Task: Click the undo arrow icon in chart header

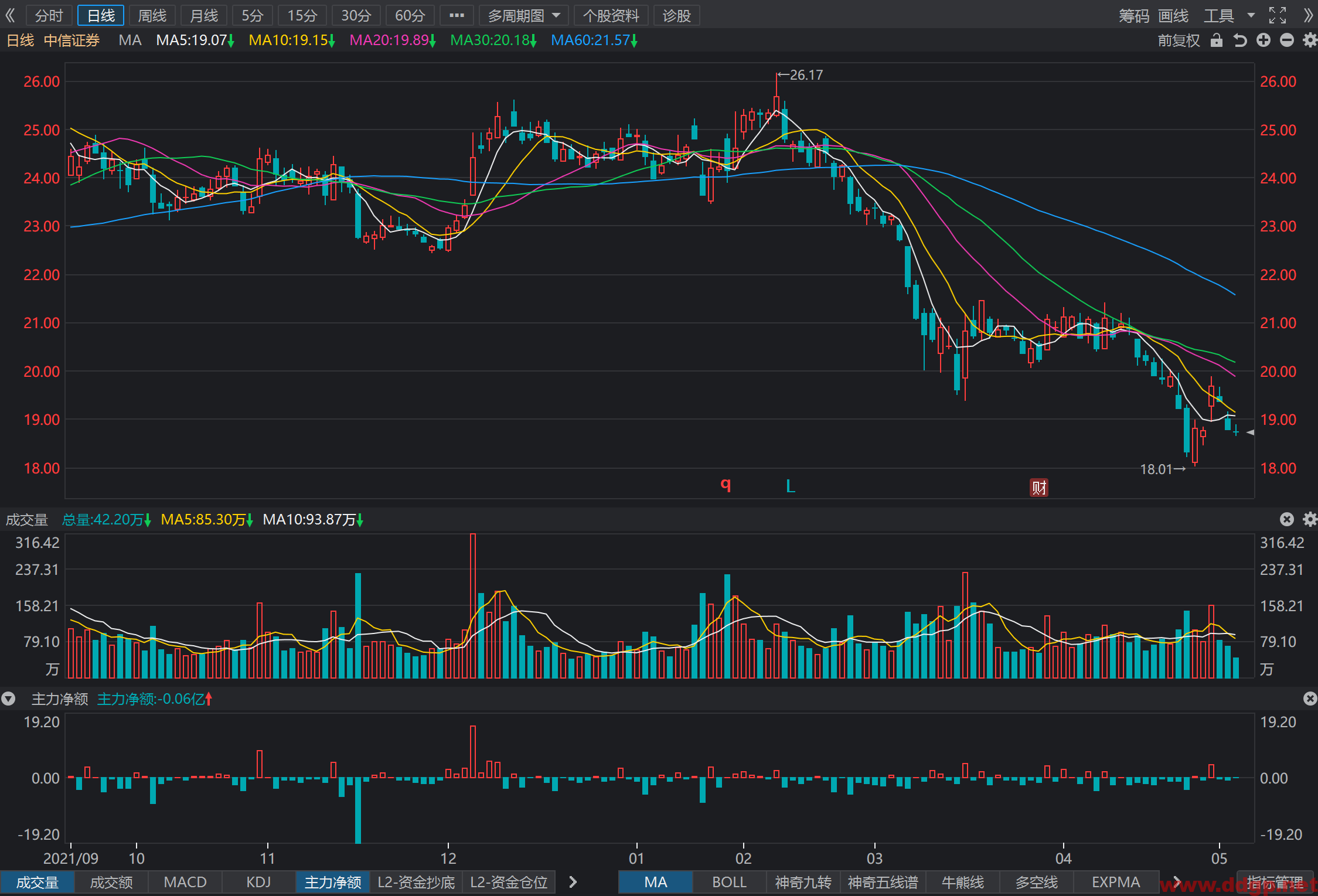Action: coord(1240,40)
